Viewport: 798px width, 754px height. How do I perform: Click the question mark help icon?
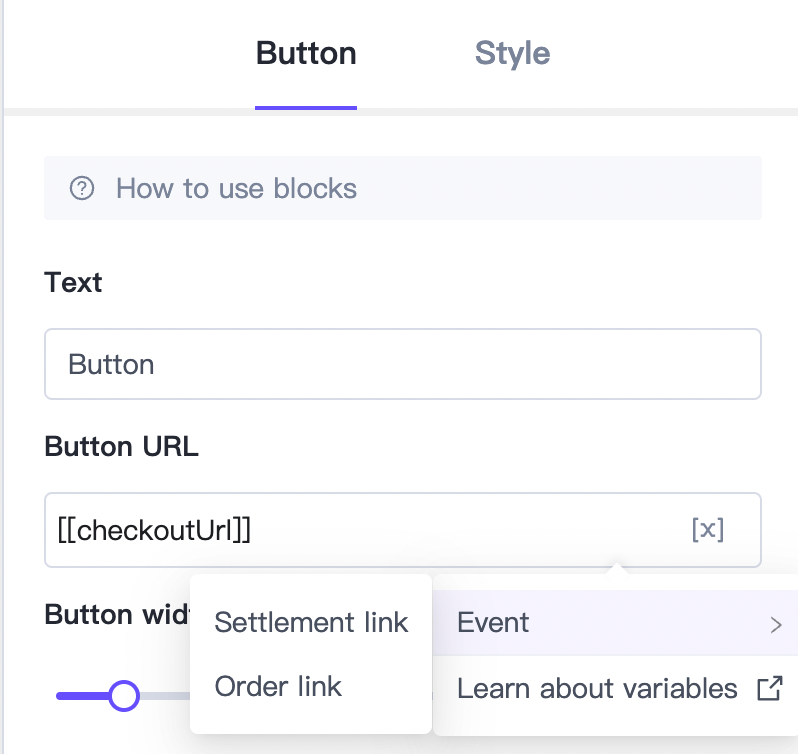tap(82, 188)
